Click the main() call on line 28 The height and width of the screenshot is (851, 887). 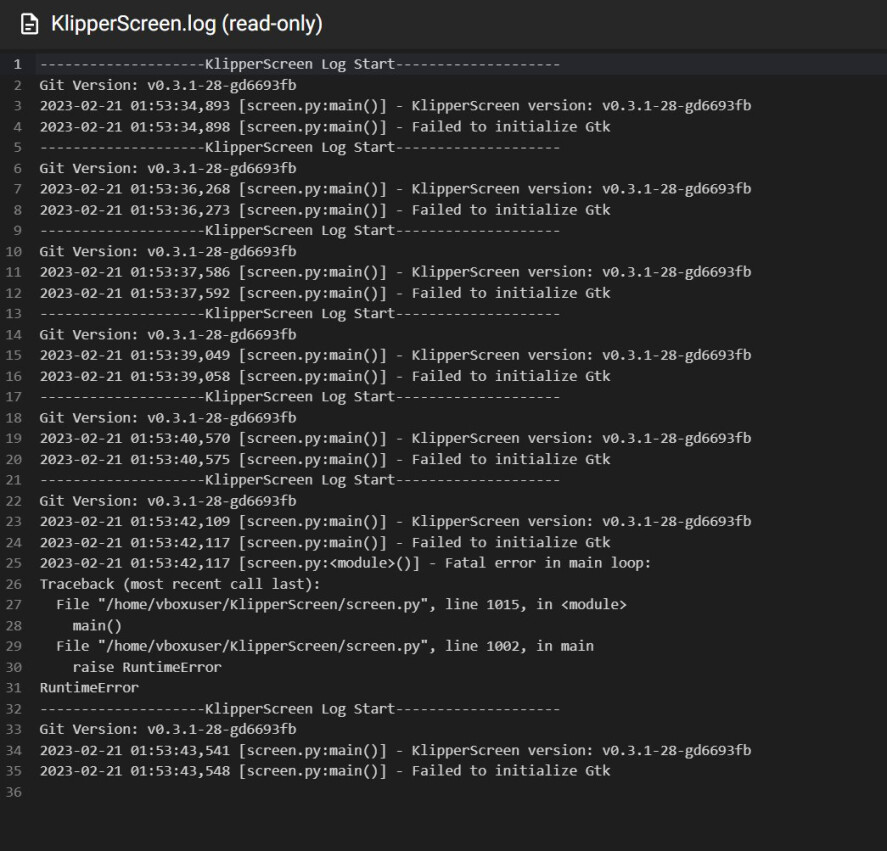[x=97, y=626]
